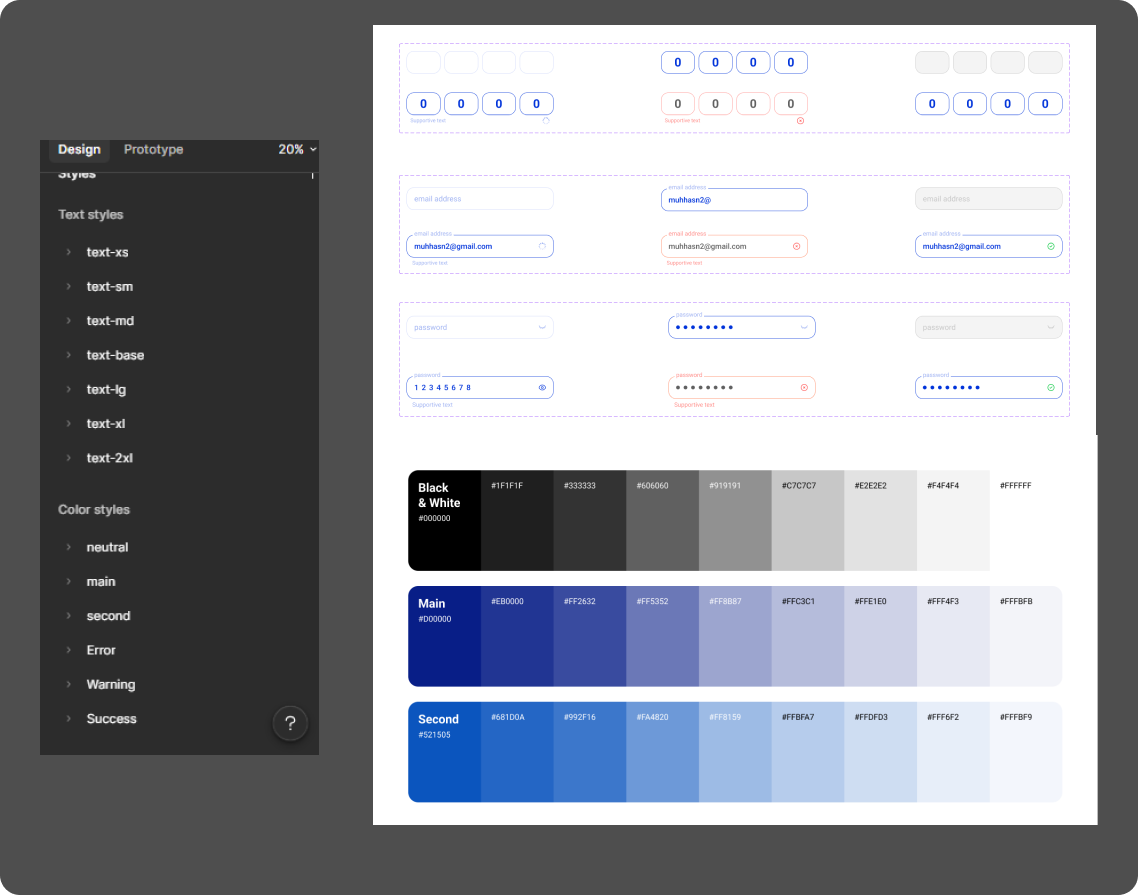Click the red error icon under the OTP boxes
1138x895 pixels.
click(801, 121)
